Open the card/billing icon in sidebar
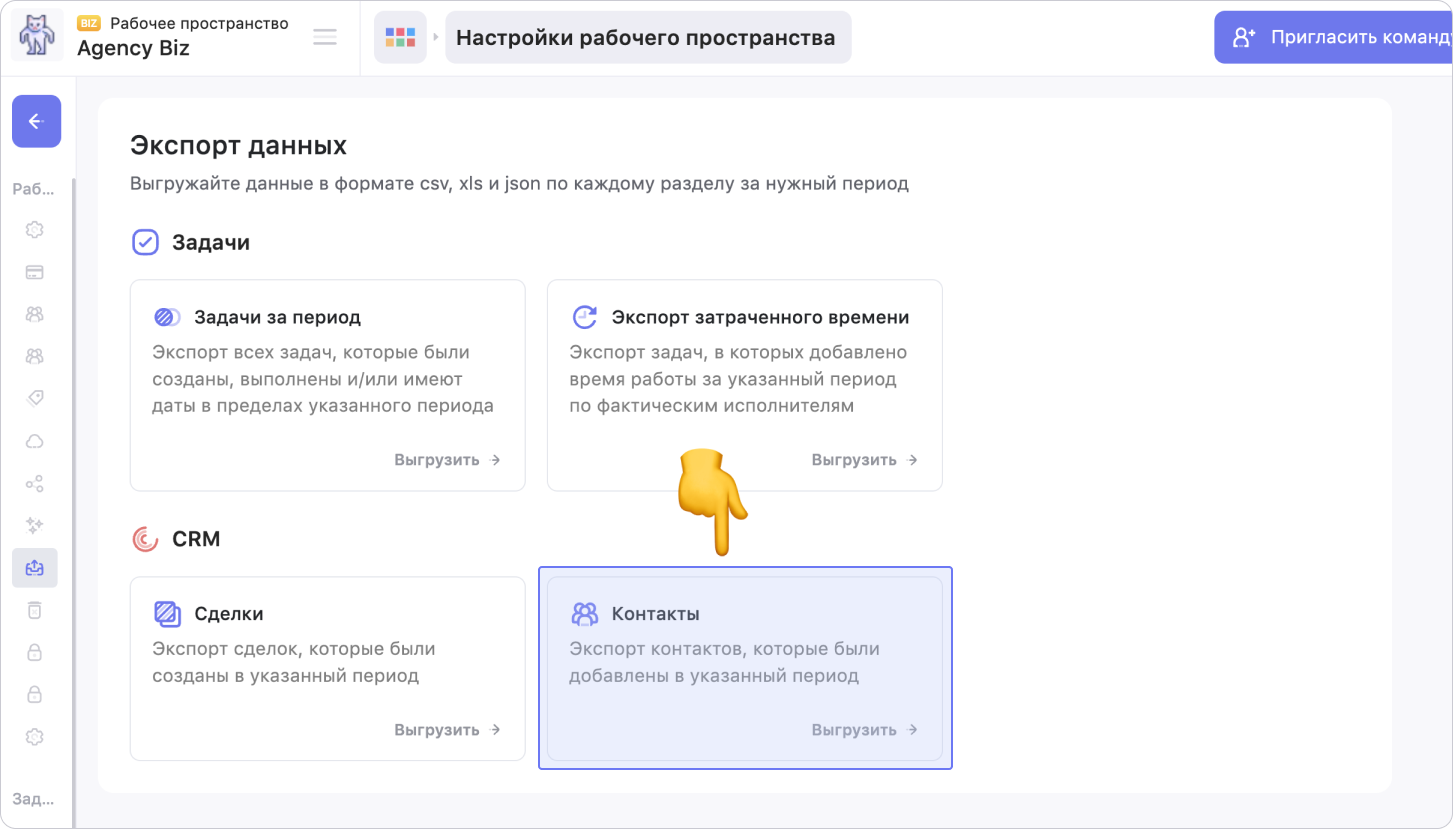The height and width of the screenshot is (829, 1453). pos(34,272)
